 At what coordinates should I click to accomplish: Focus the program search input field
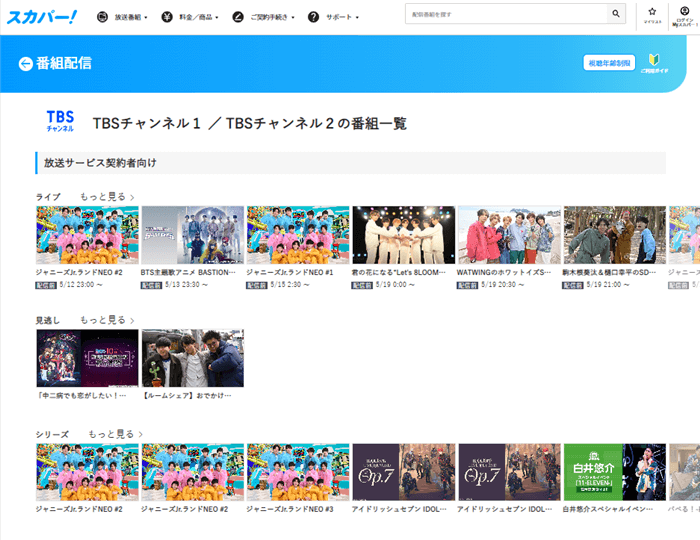coord(506,14)
